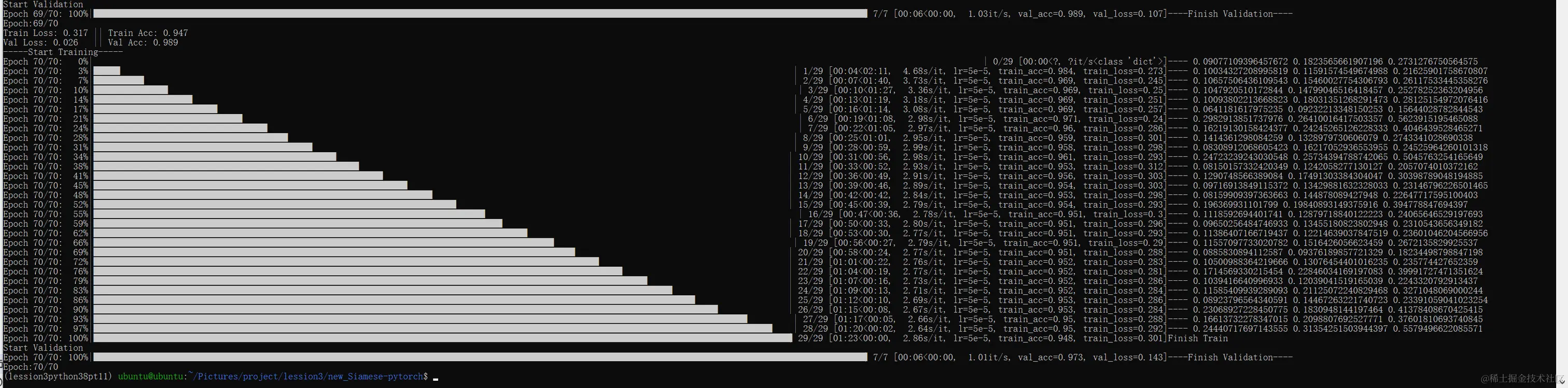
Task: Click the 'Epoch 70/70: 48%' label
Action: click(46, 195)
